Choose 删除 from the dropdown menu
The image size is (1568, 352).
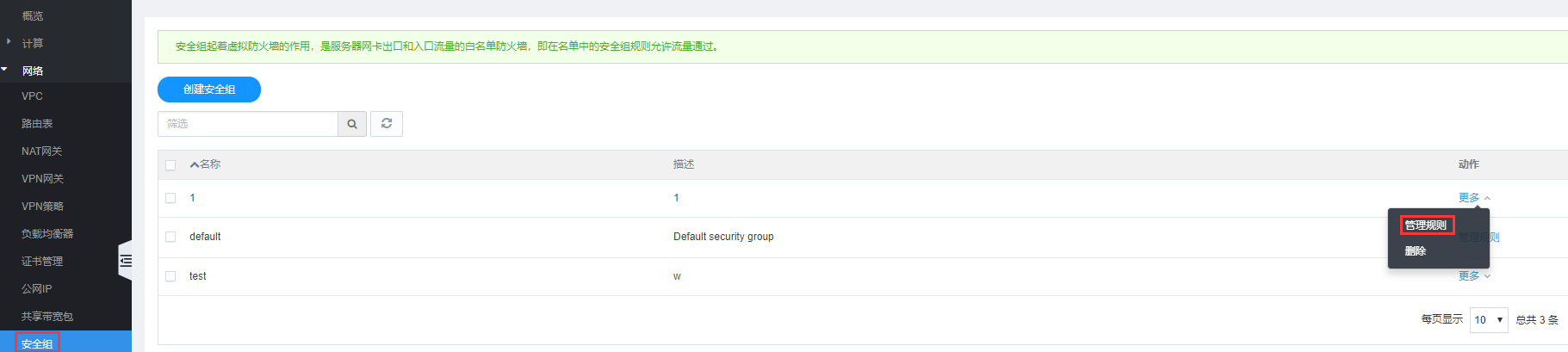1416,251
